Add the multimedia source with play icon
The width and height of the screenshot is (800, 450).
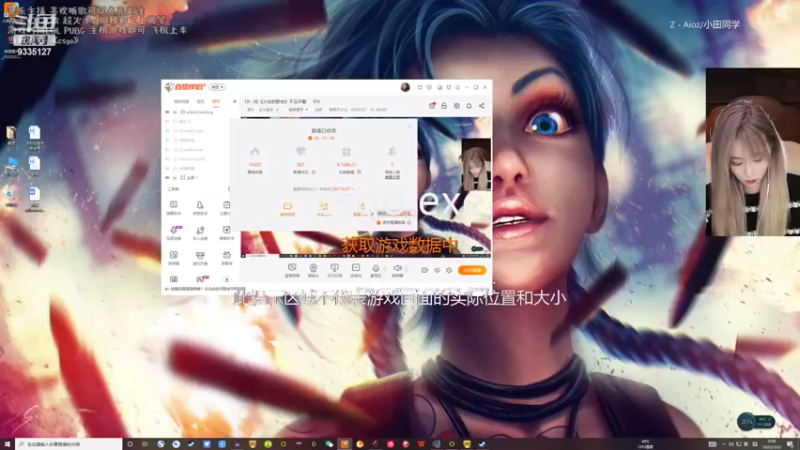(356, 270)
